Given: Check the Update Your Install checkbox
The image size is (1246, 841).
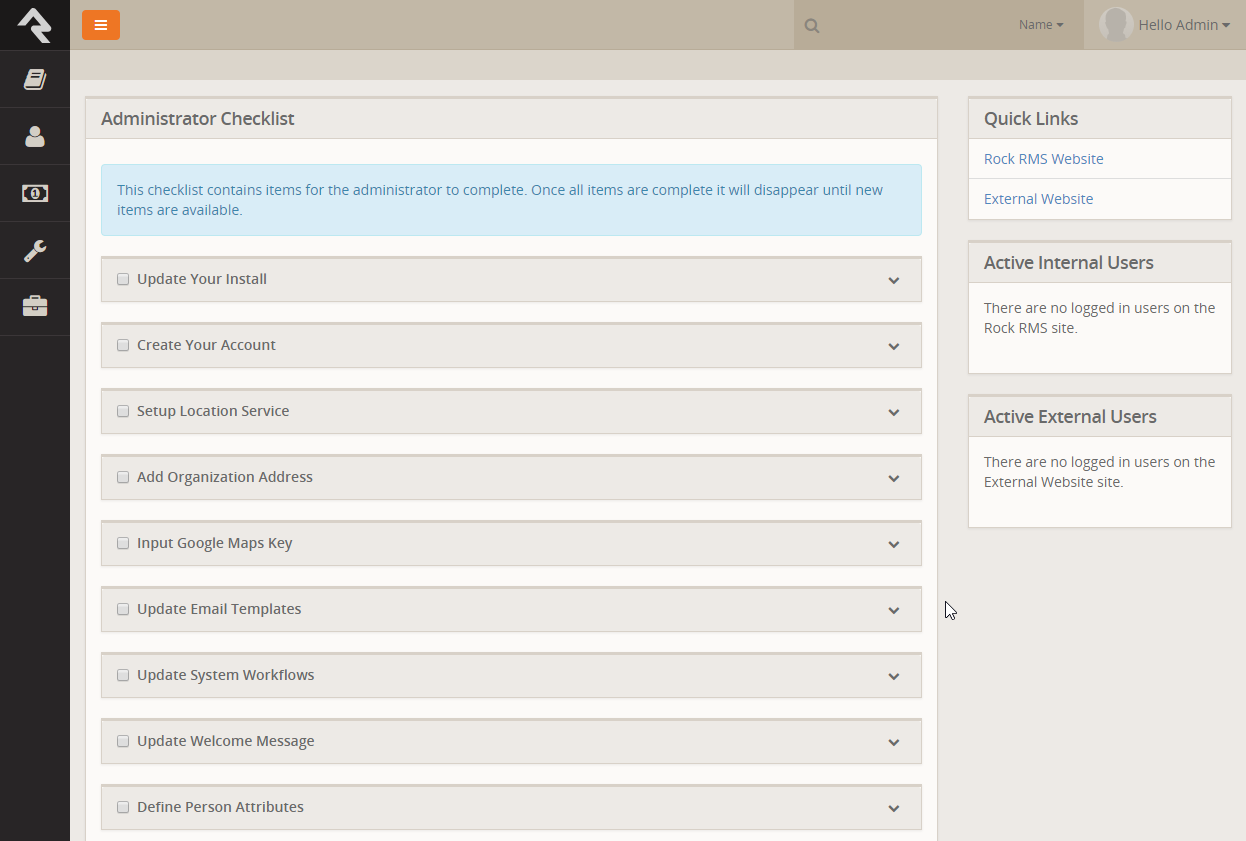Looking at the screenshot, I should (123, 279).
